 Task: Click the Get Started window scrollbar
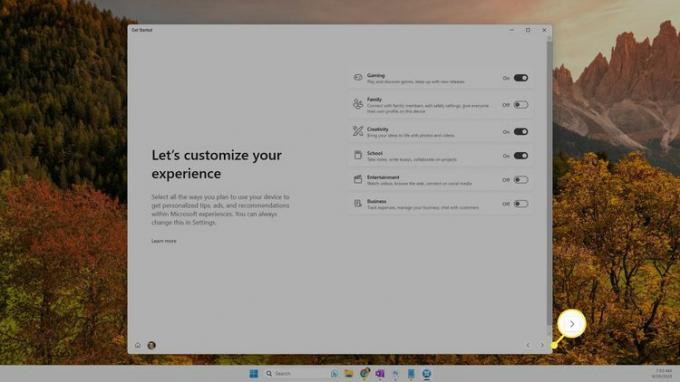[549, 182]
